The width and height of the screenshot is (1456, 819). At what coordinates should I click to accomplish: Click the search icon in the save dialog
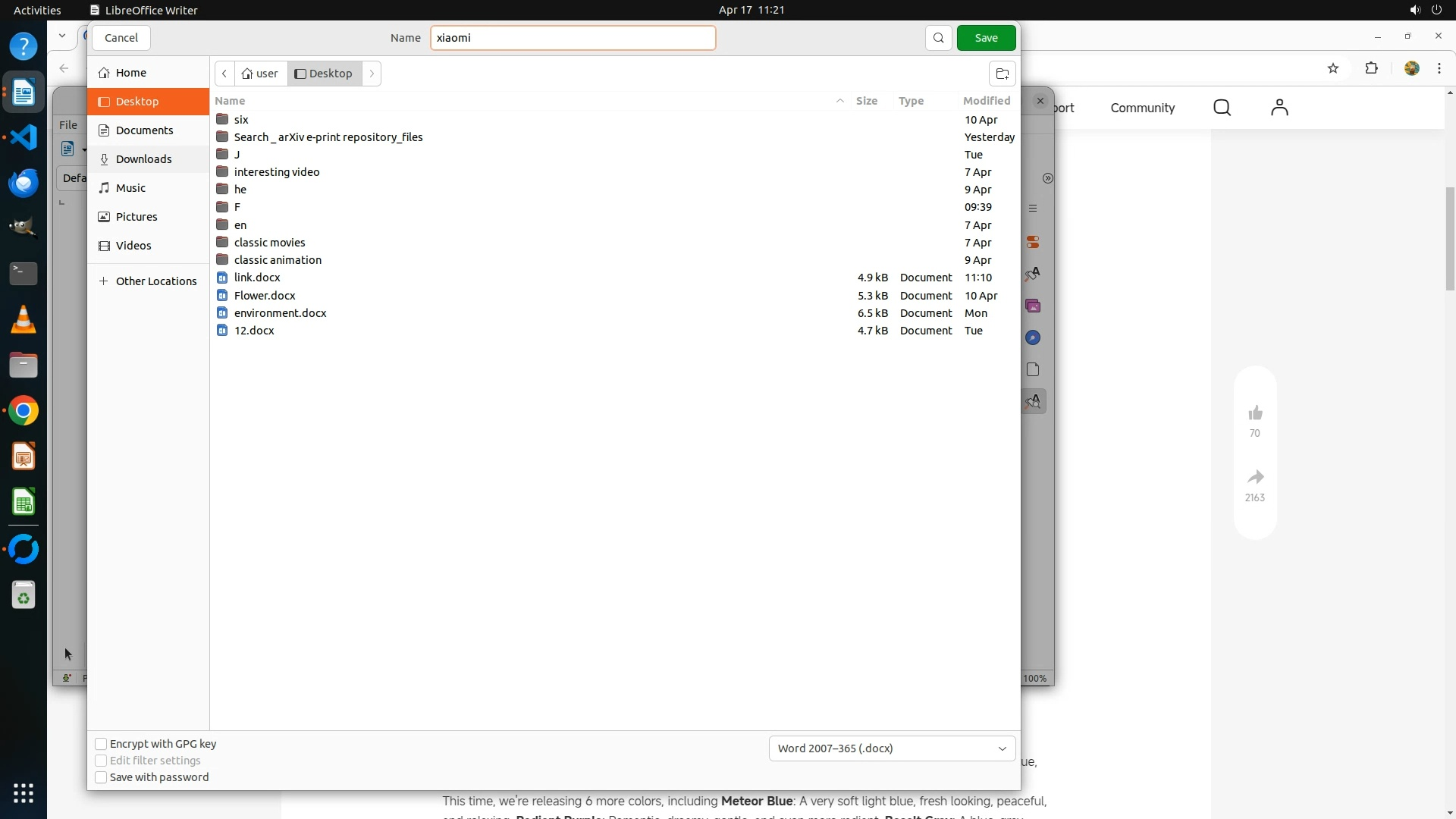pyautogui.click(x=938, y=38)
